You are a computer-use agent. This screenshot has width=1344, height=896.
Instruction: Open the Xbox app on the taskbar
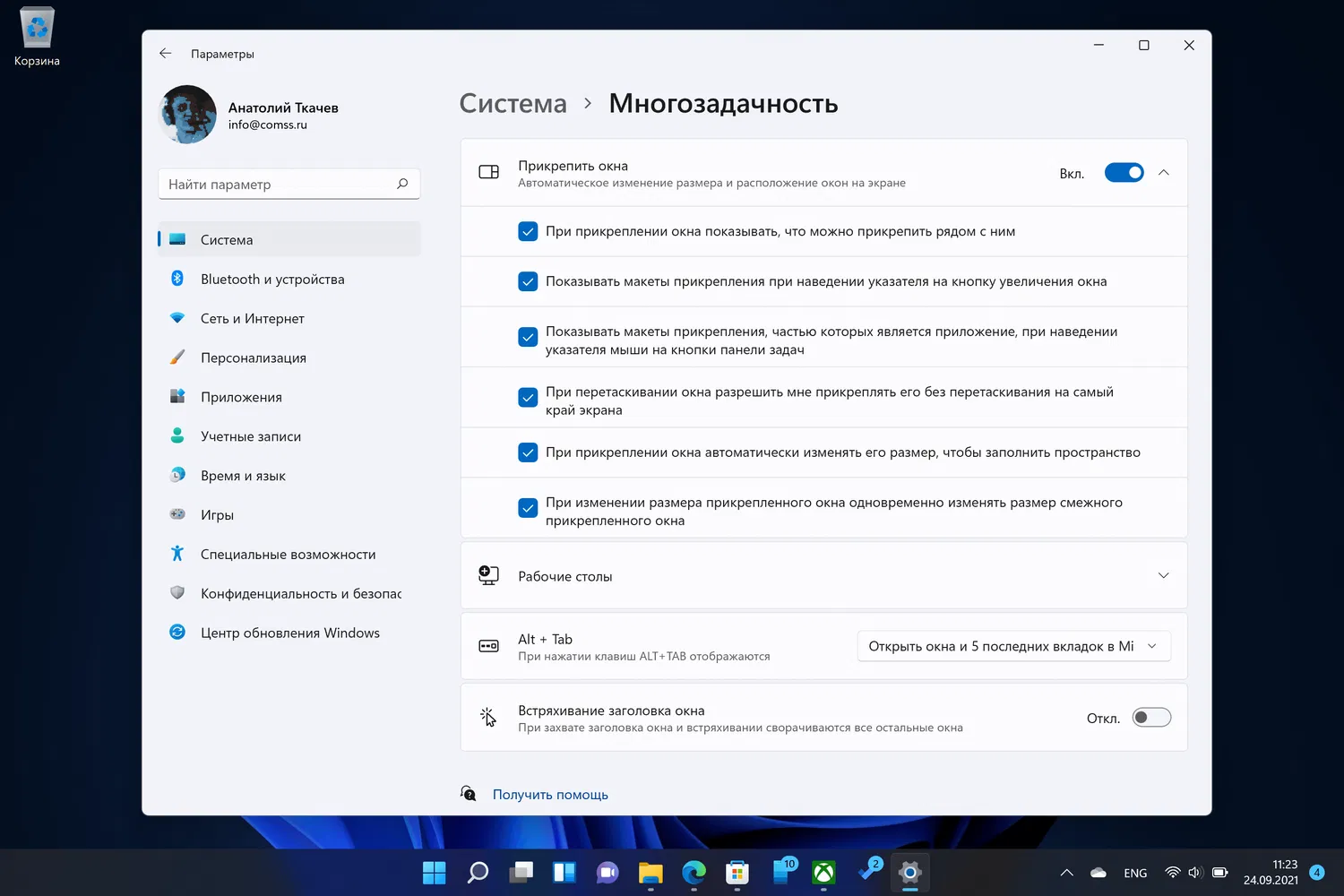tap(823, 872)
